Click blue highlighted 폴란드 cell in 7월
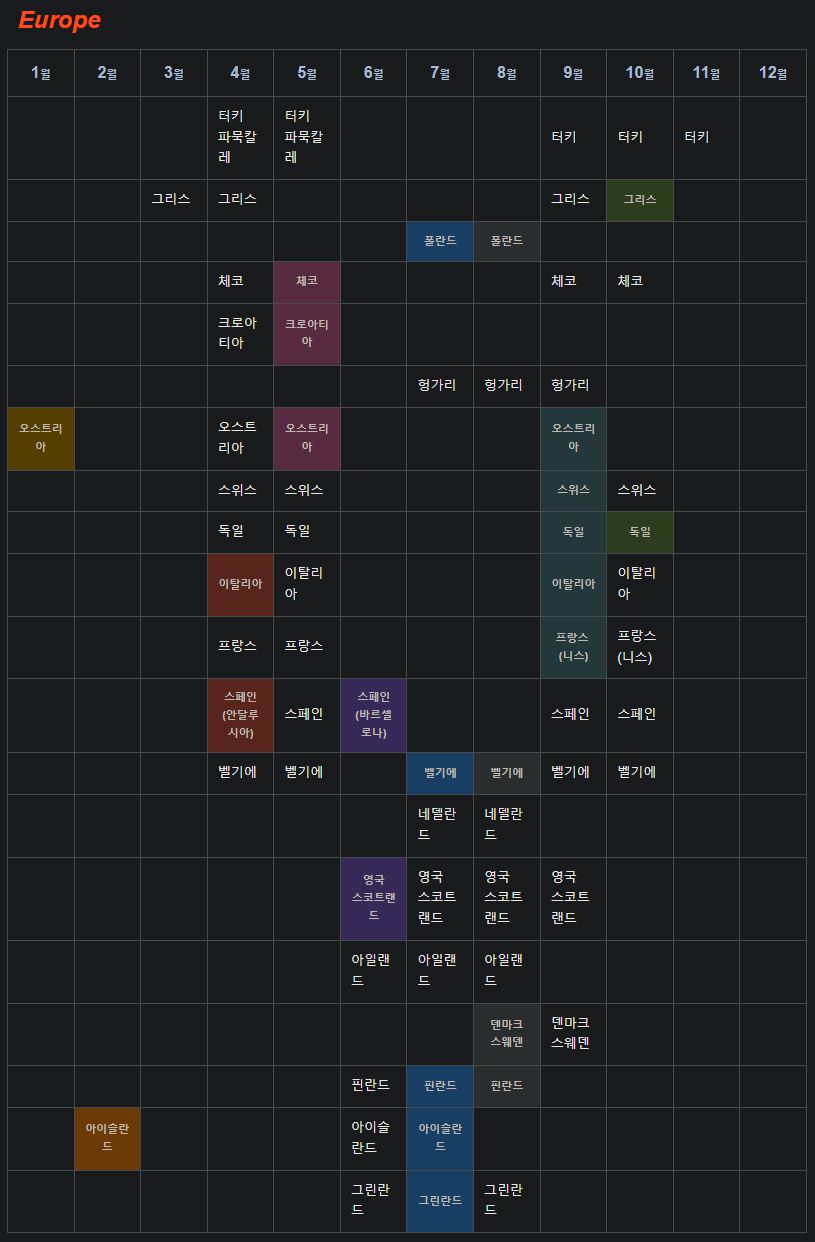The width and height of the screenshot is (815, 1242). click(440, 241)
